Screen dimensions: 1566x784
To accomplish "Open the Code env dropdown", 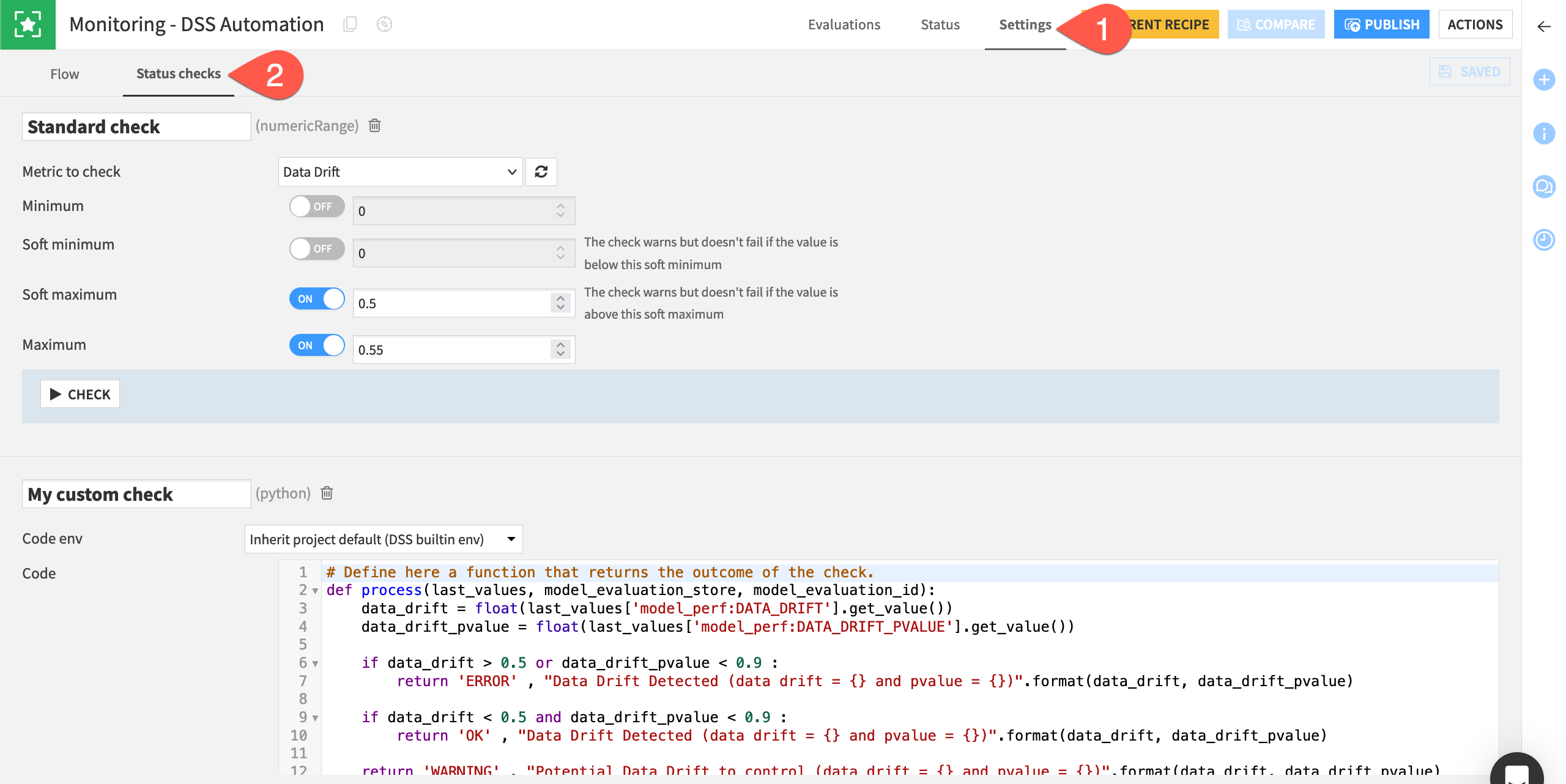I will coord(384,539).
